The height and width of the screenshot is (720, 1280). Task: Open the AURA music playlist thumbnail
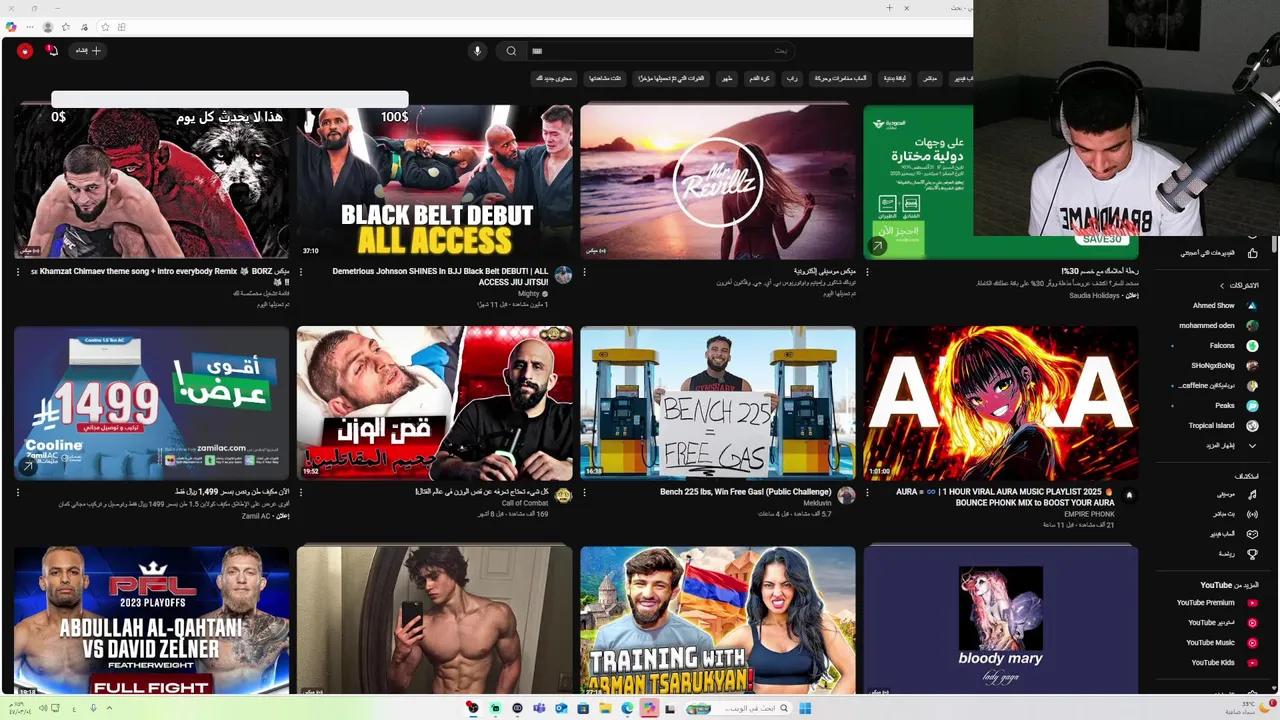(1001, 403)
